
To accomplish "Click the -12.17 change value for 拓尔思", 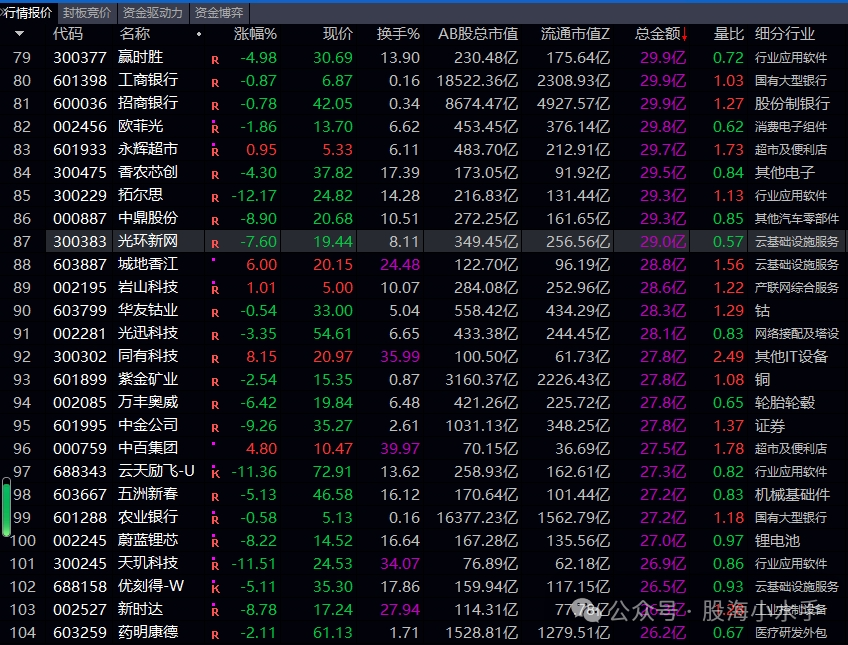I will [254, 196].
